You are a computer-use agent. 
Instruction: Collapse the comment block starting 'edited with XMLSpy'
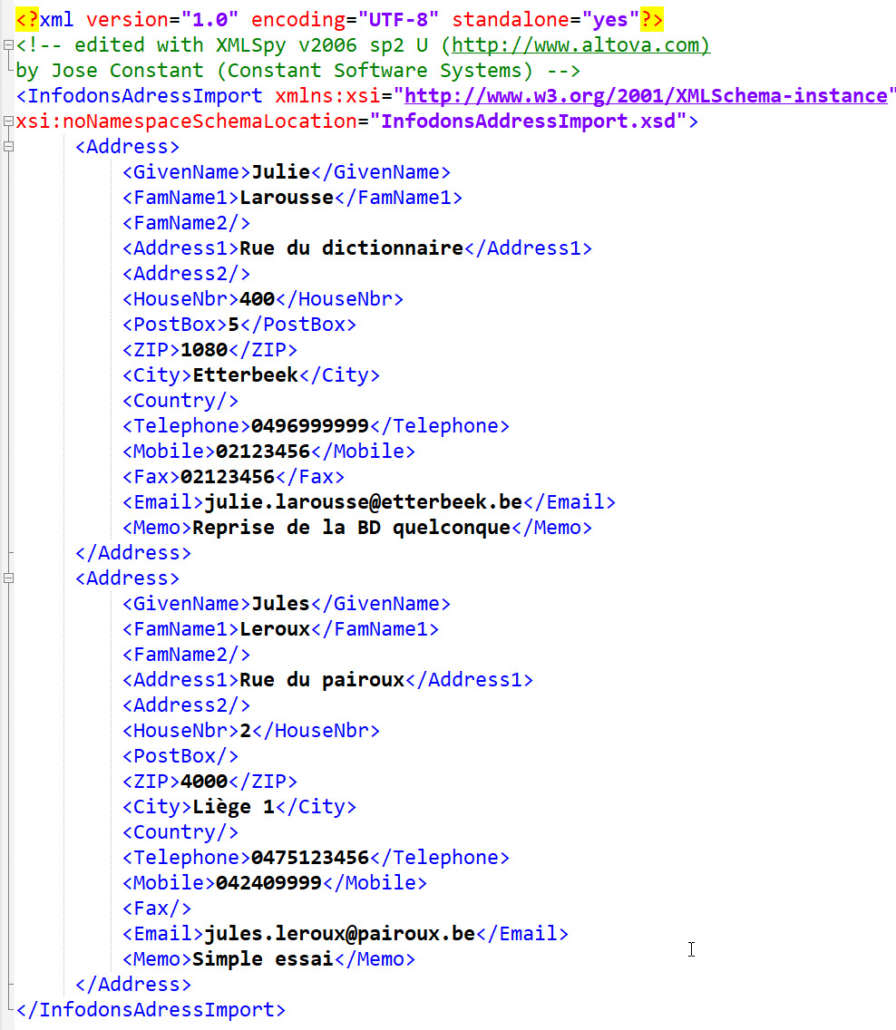tap(9, 45)
